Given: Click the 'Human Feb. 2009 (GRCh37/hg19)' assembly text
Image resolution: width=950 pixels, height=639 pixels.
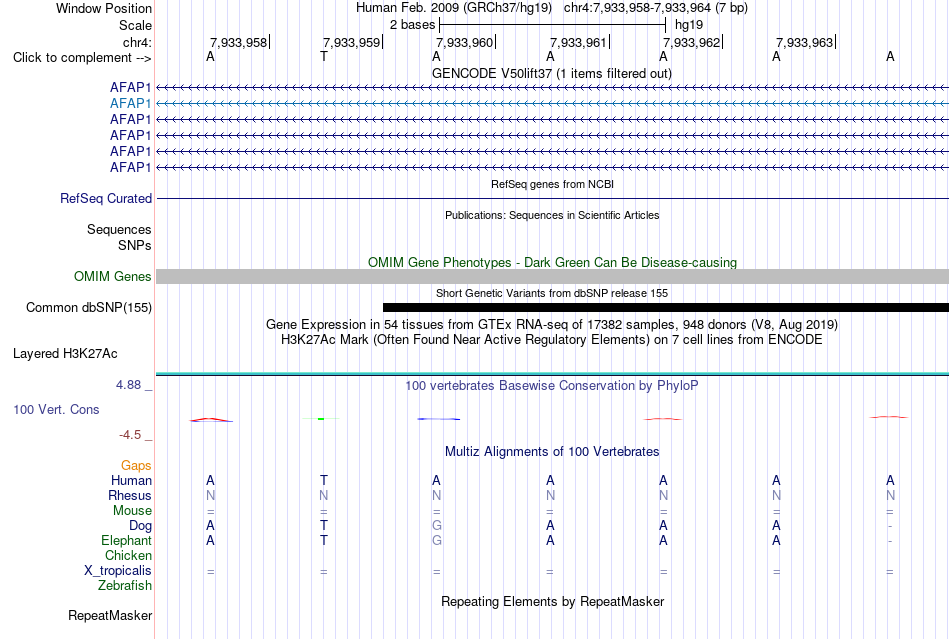Looking at the screenshot, I should coord(454,8).
